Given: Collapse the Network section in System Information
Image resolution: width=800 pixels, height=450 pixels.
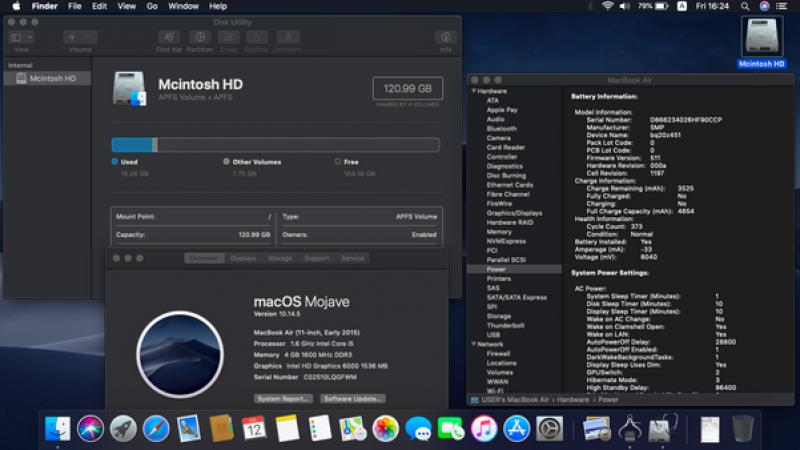Looking at the screenshot, I should coord(473,344).
